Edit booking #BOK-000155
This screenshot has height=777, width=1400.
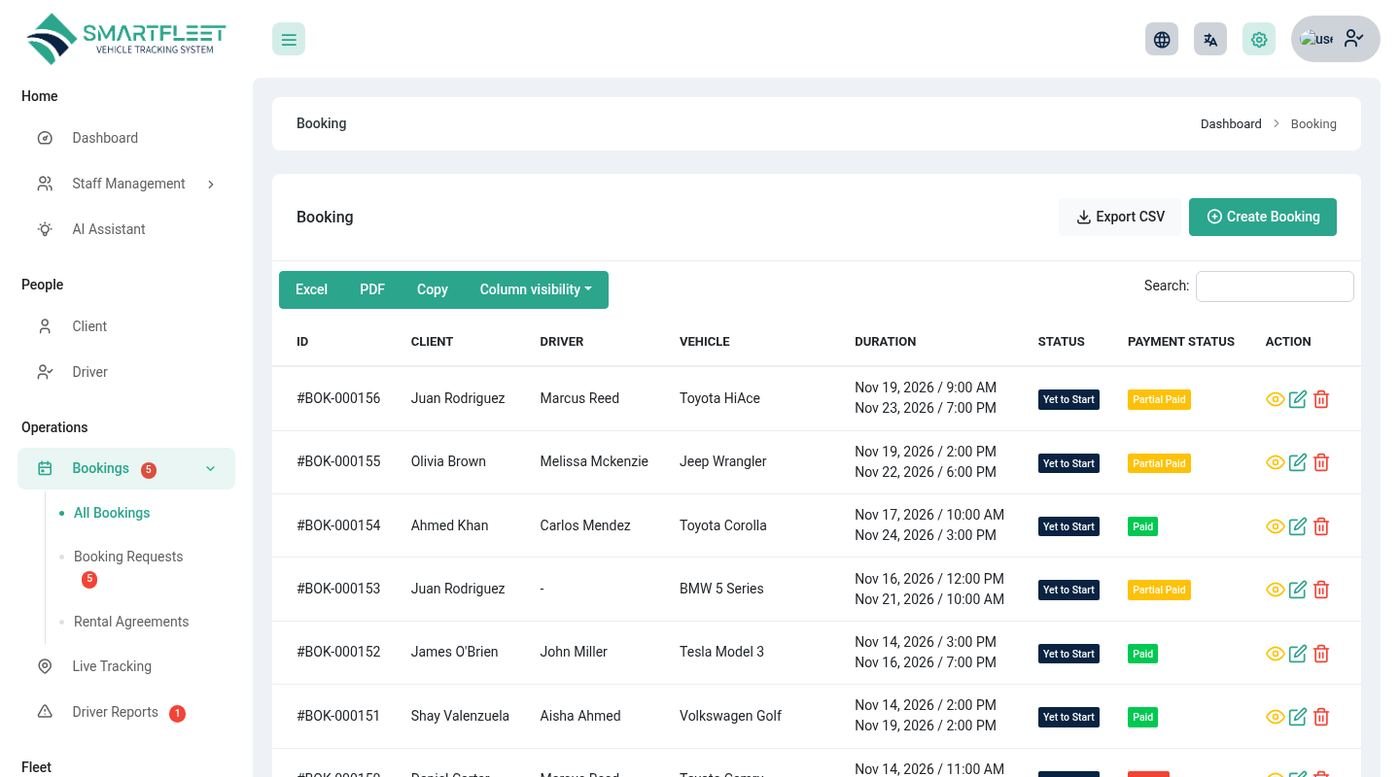pos(1298,462)
